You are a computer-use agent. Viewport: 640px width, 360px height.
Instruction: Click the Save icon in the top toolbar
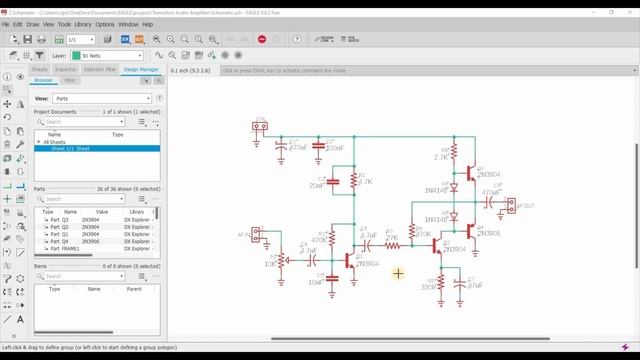click(x=27, y=39)
